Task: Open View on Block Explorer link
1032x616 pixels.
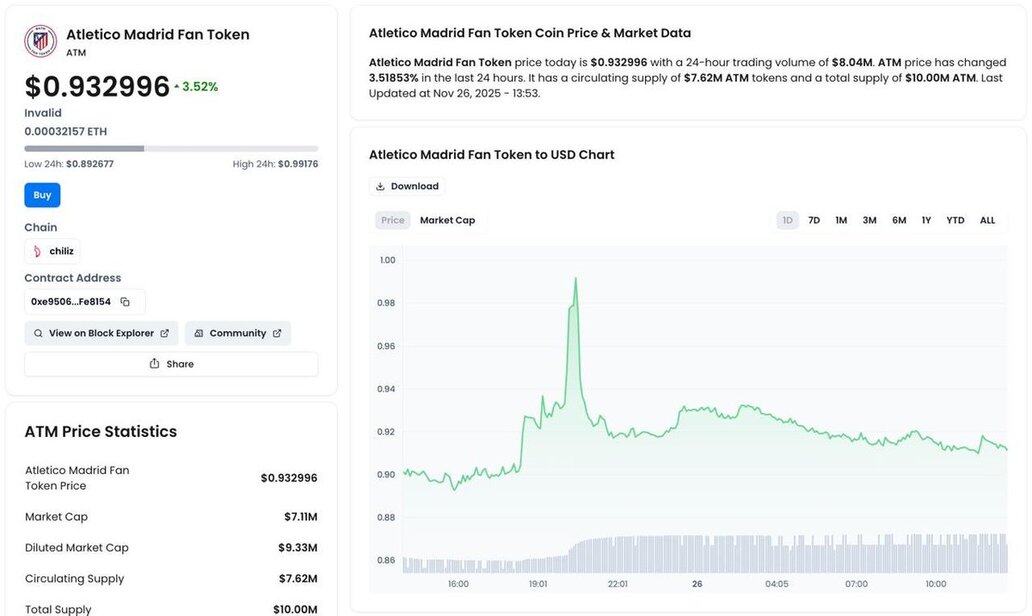Action: coord(101,334)
